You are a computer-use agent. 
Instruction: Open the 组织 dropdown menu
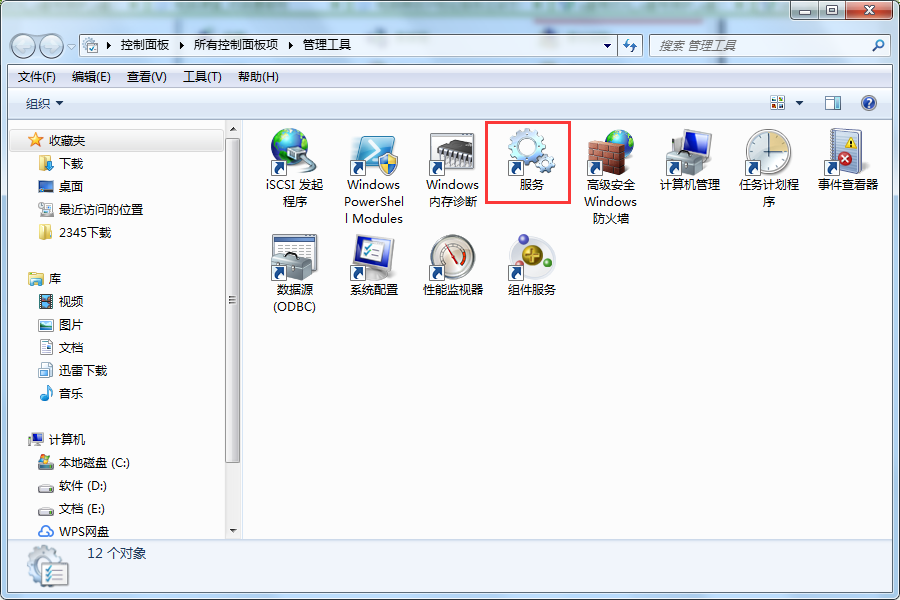(x=45, y=103)
